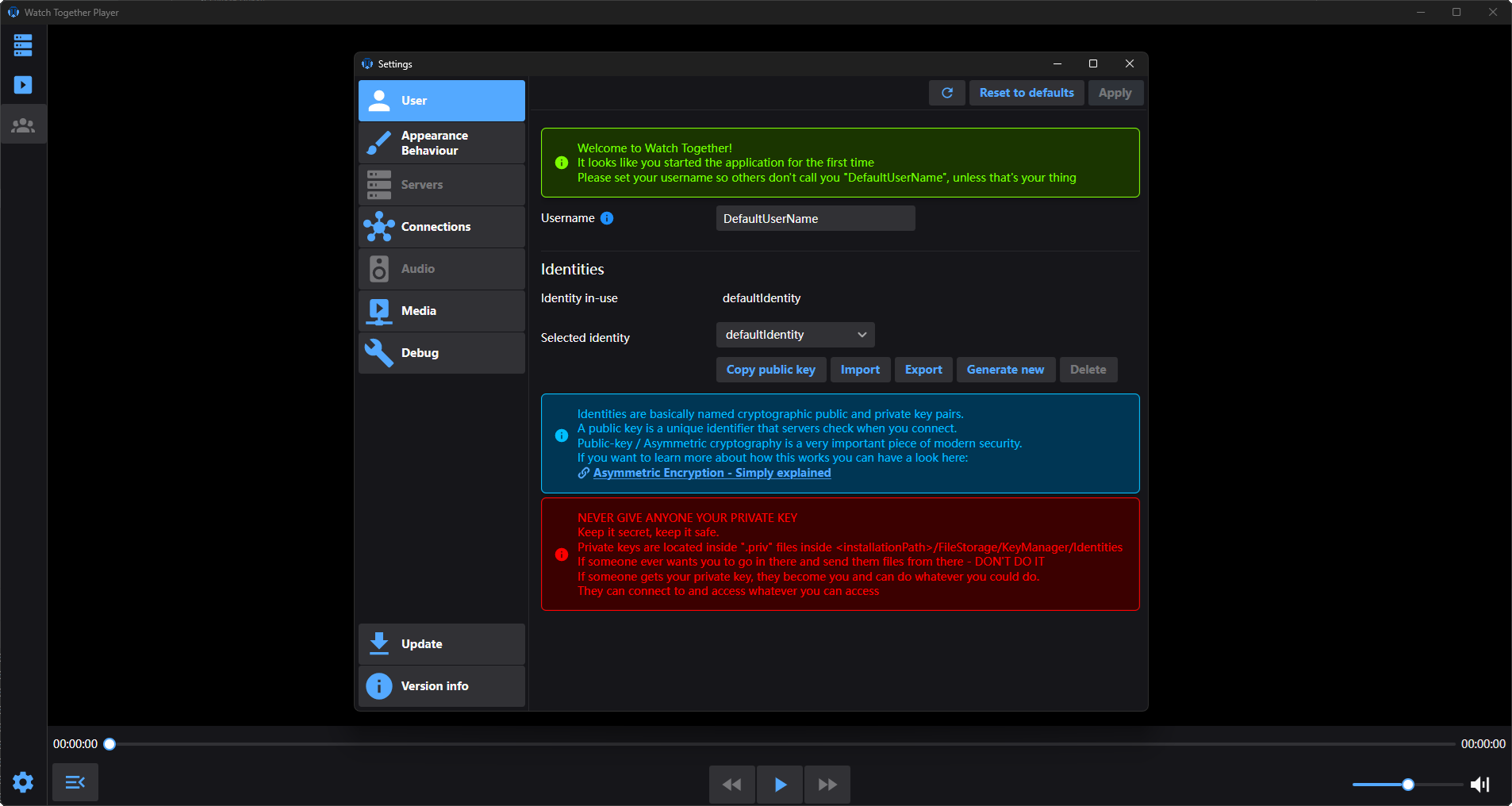
Task: Click the Generate new identity button
Action: pos(1006,370)
